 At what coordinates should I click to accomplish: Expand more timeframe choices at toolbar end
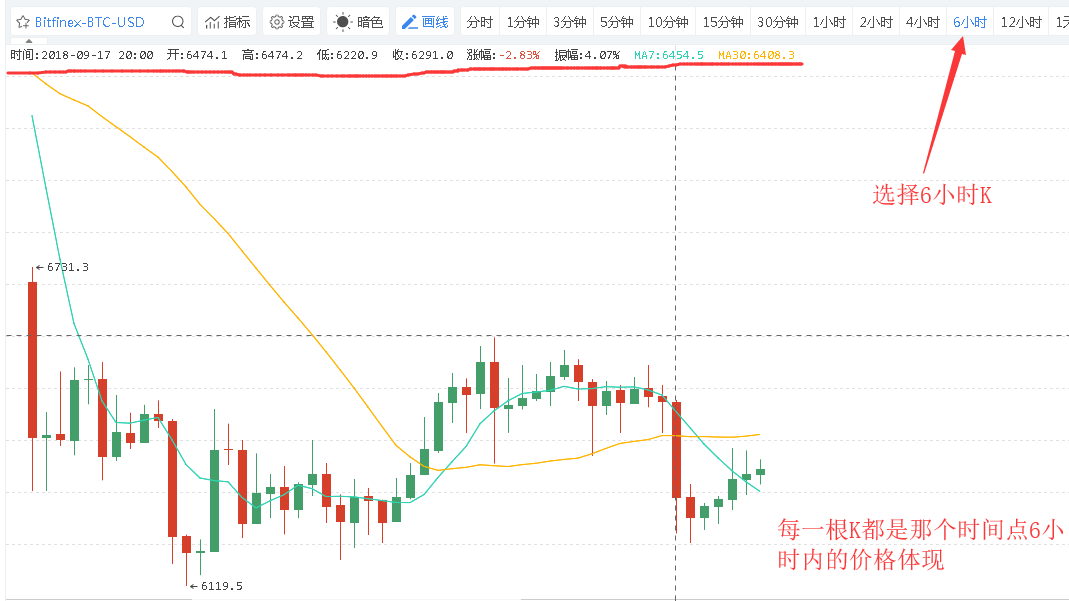[1062, 20]
